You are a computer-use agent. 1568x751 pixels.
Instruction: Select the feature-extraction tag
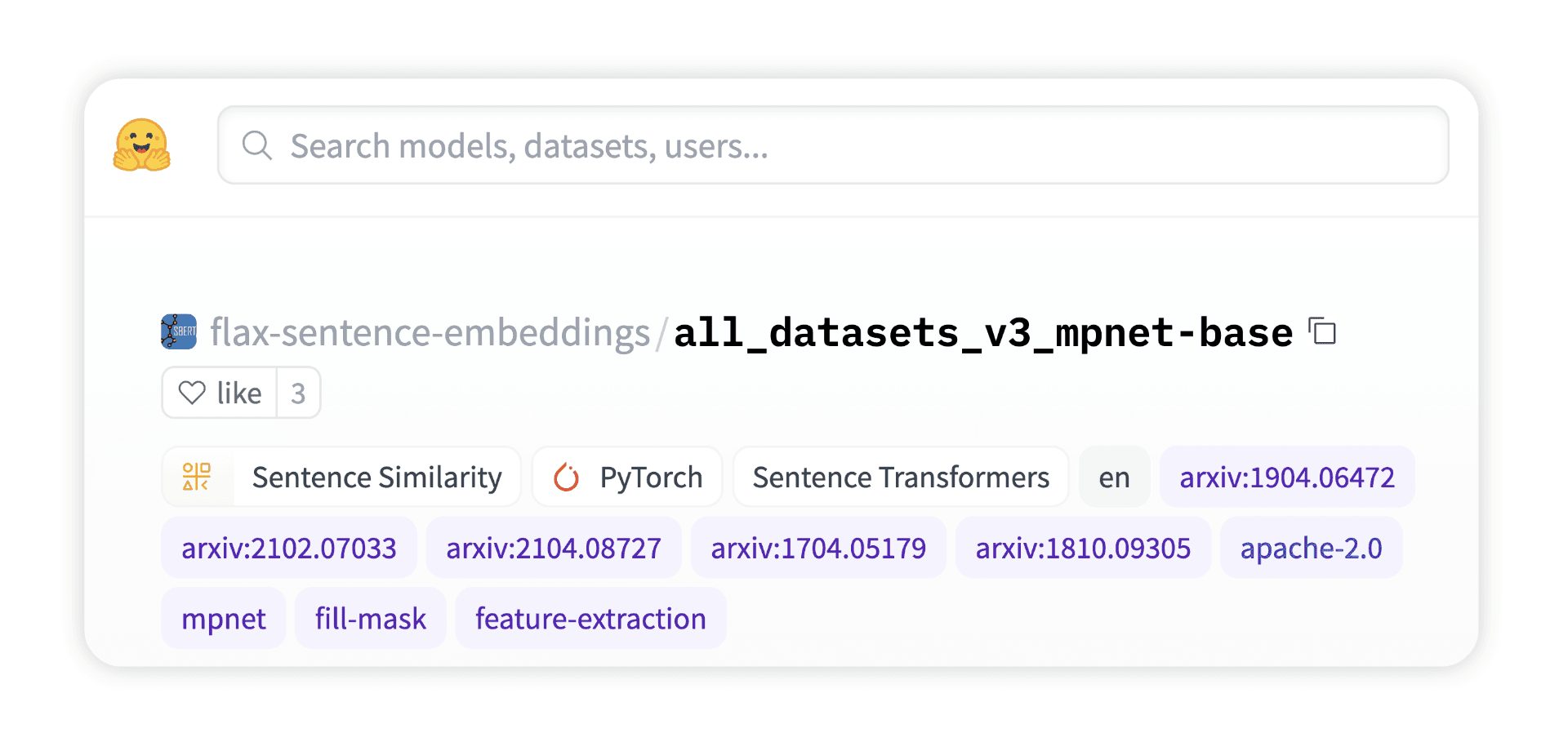[590, 619]
